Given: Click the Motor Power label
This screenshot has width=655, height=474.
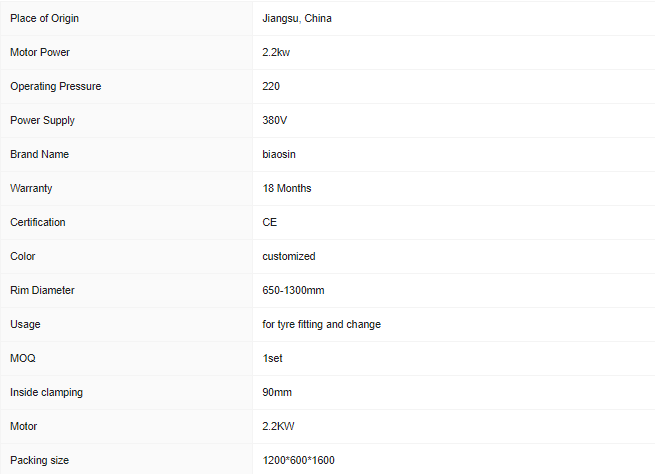Looking at the screenshot, I should pos(40,52).
